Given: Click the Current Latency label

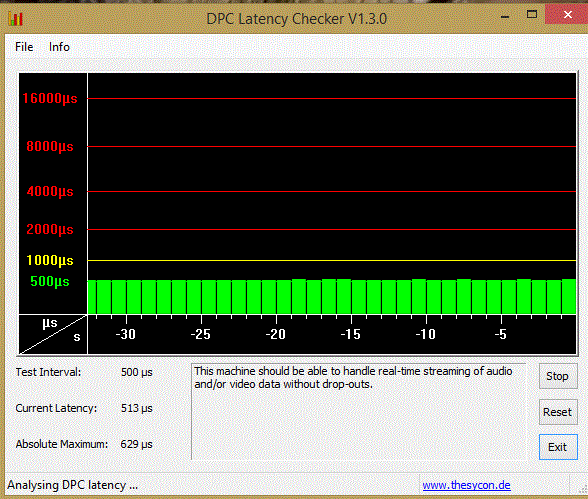Looking at the screenshot, I should pos(56,408).
